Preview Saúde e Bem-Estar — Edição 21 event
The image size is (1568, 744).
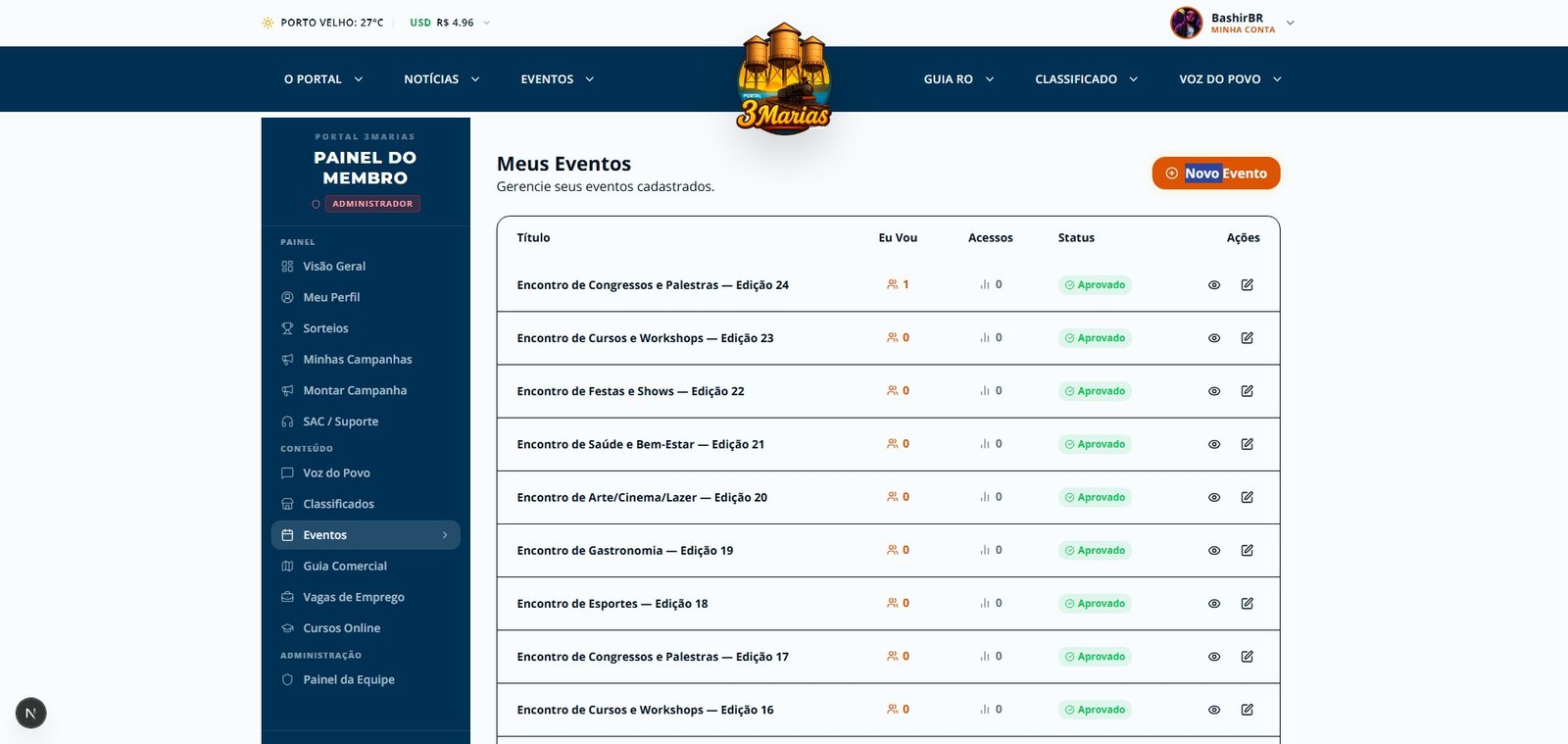(1214, 444)
